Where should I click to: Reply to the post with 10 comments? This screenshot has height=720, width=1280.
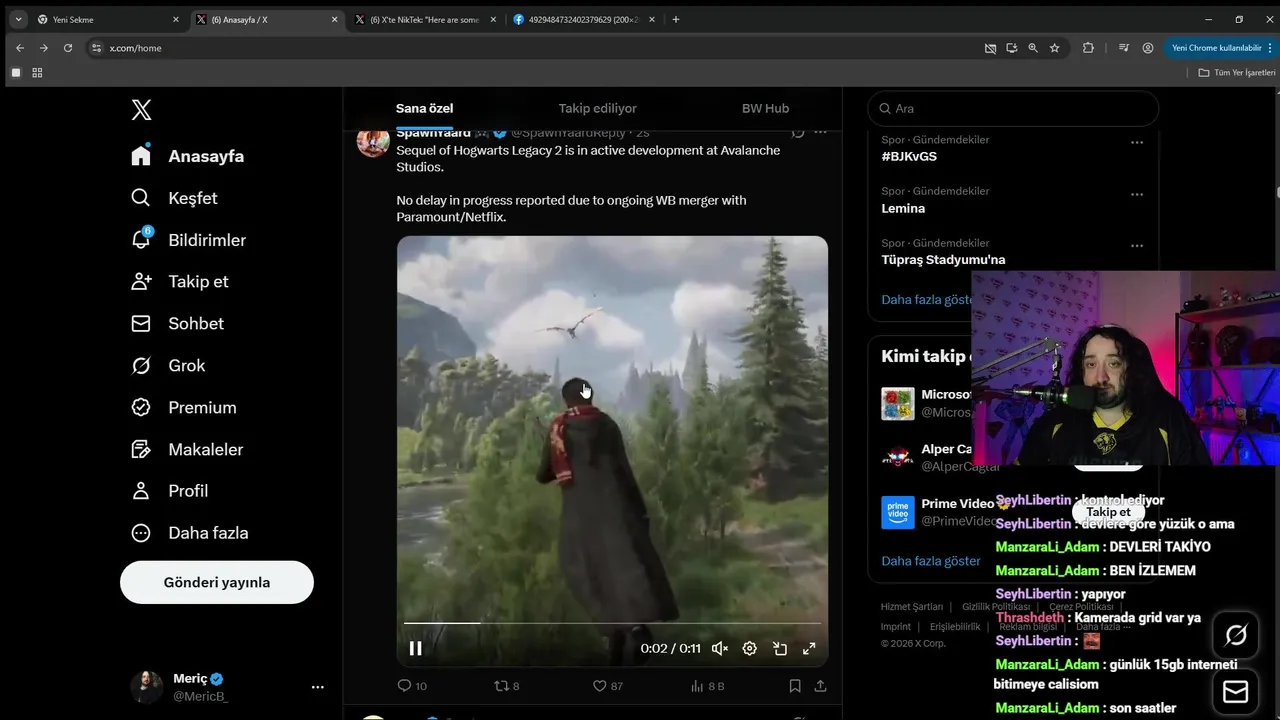pos(412,686)
